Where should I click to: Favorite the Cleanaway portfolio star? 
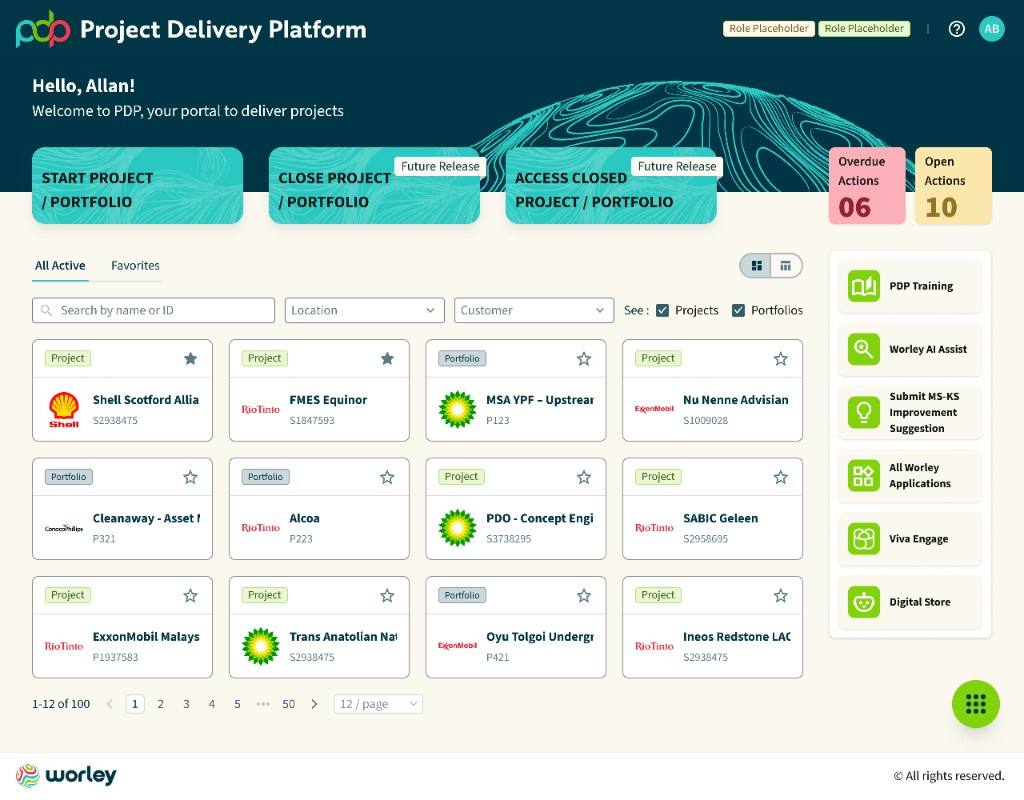pos(190,477)
